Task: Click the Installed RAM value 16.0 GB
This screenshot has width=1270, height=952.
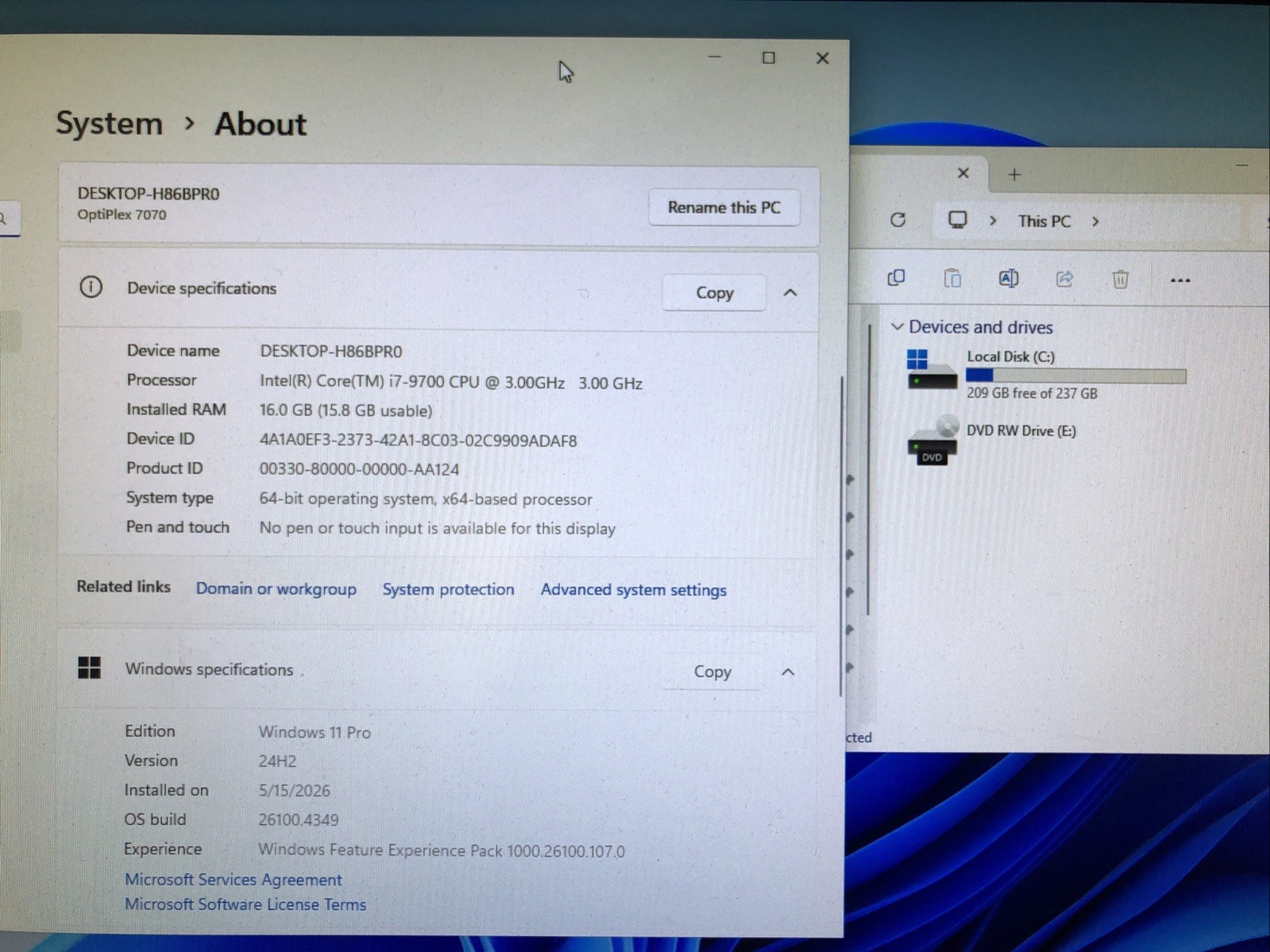Action: pos(345,410)
